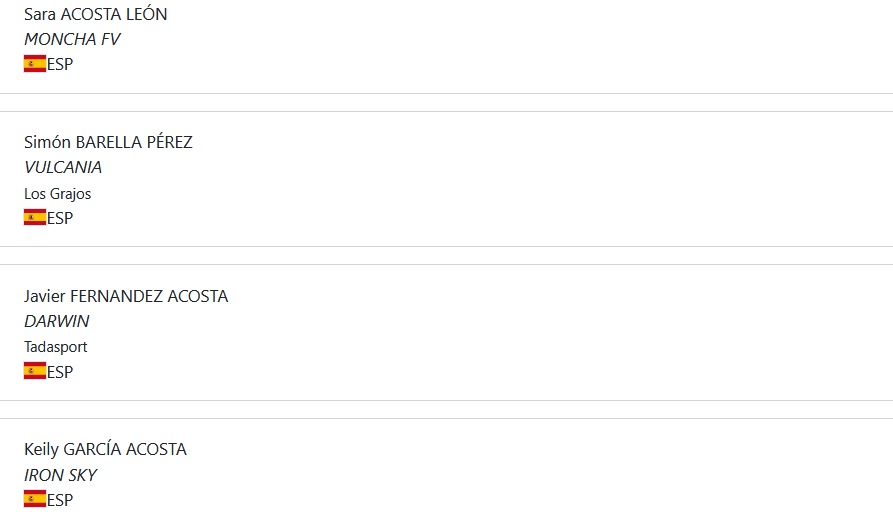
Task: Click the gap separating Javier and Keily entries
Action: click(446, 409)
